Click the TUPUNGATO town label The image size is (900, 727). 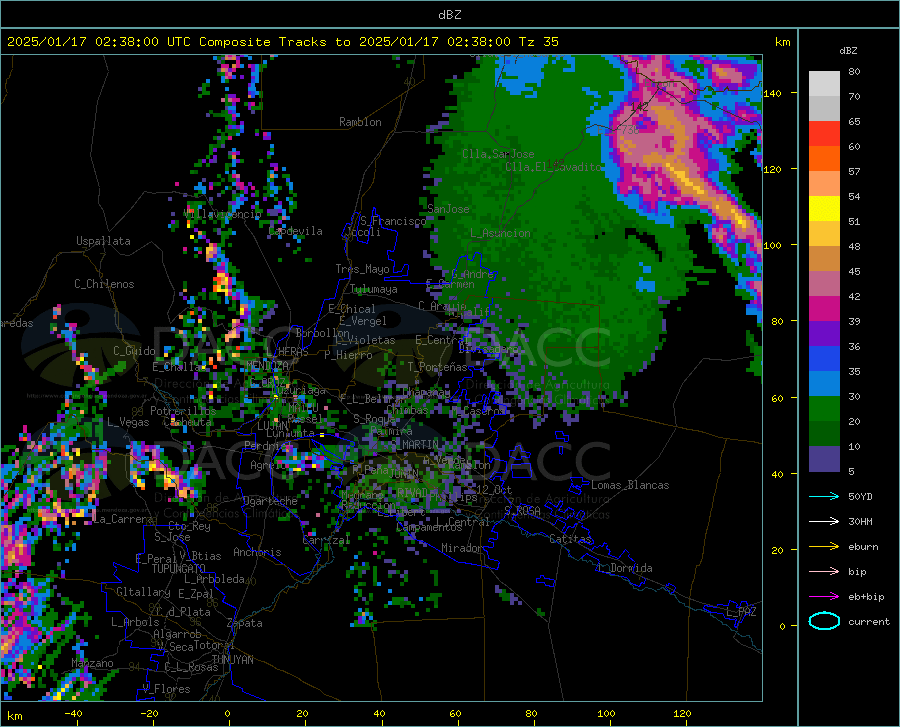tap(179, 569)
